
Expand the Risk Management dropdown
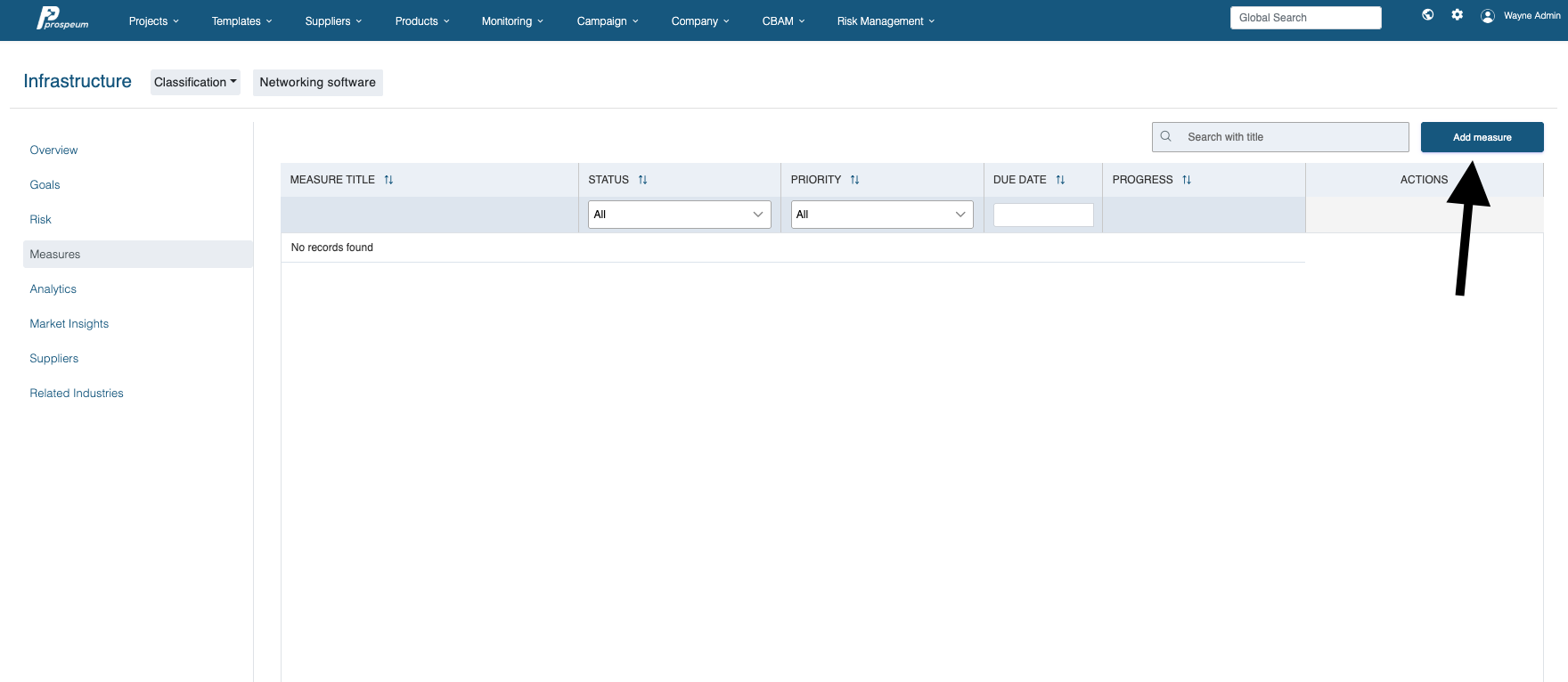886,20
